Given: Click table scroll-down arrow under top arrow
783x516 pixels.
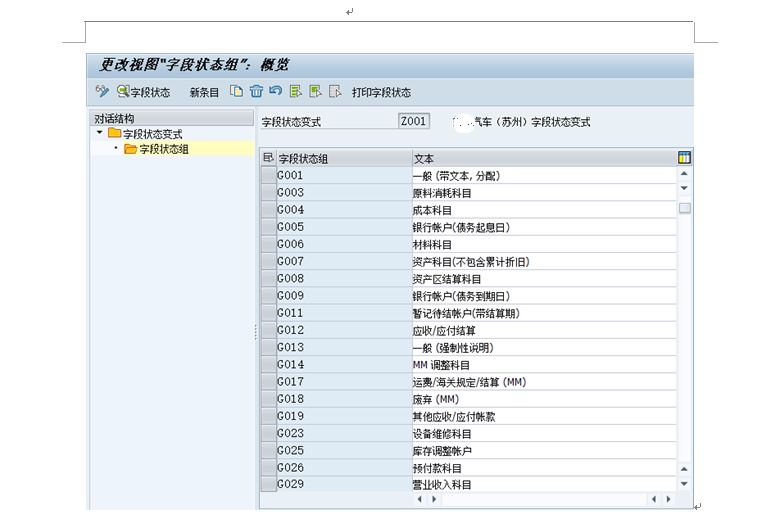Looking at the screenshot, I should 684,188.
